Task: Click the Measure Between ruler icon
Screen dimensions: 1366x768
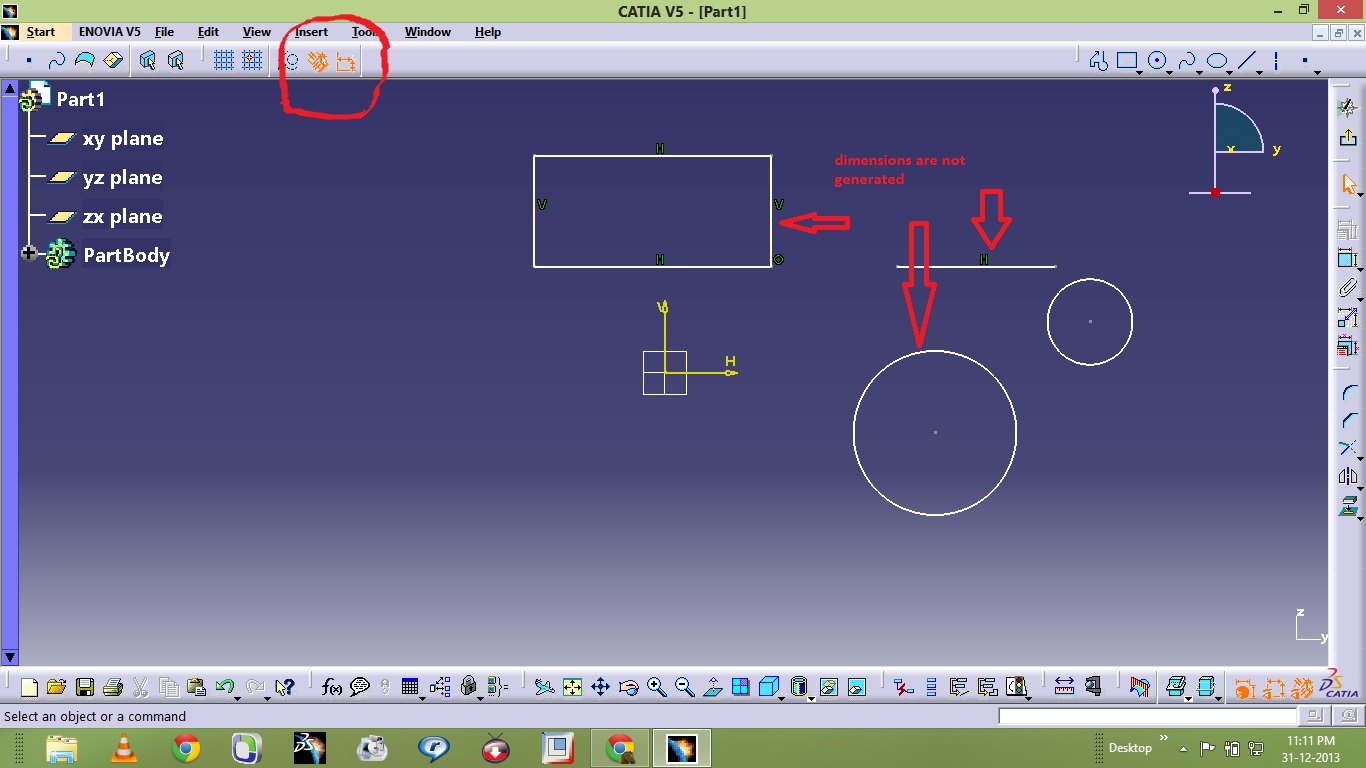Action: [1064, 687]
